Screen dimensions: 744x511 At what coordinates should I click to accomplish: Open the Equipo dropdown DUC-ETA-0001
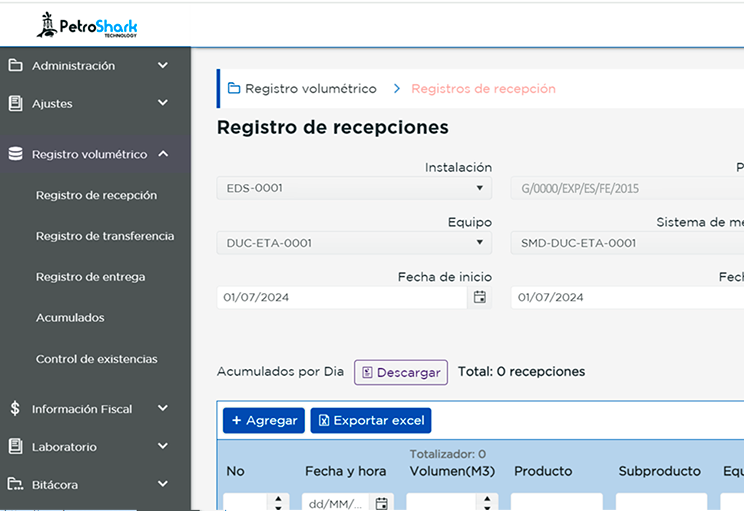[x=354, y=243]
